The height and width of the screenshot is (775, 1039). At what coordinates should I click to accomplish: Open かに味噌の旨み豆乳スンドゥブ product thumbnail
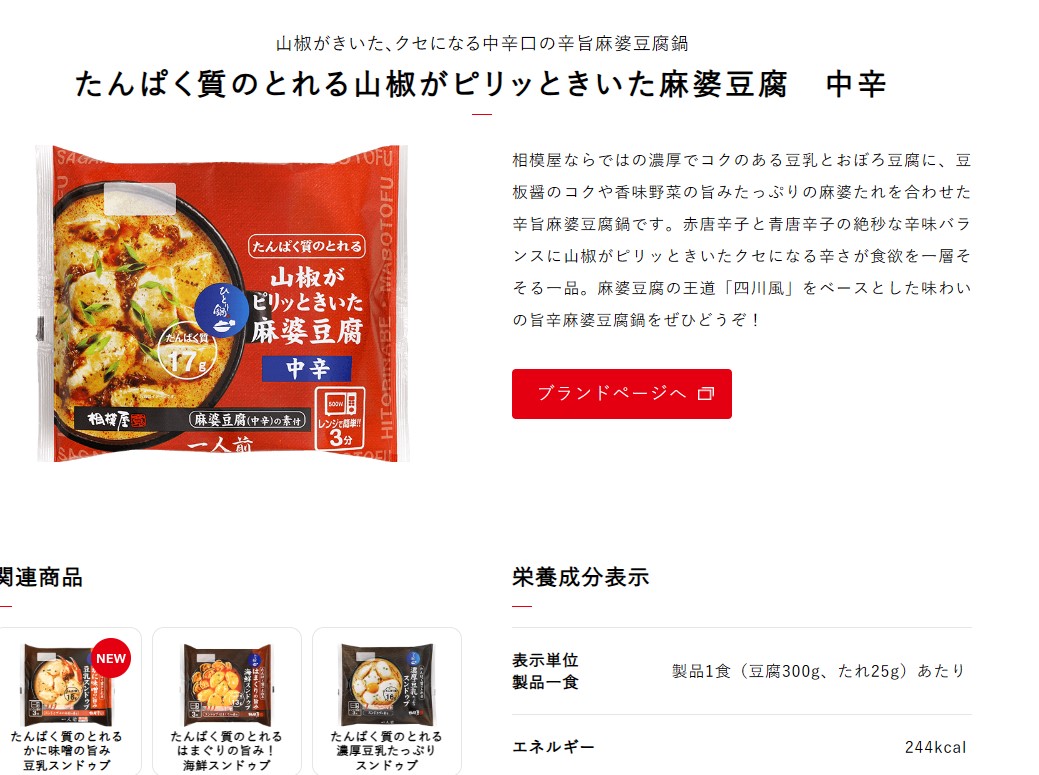click(x=68, y=685)
